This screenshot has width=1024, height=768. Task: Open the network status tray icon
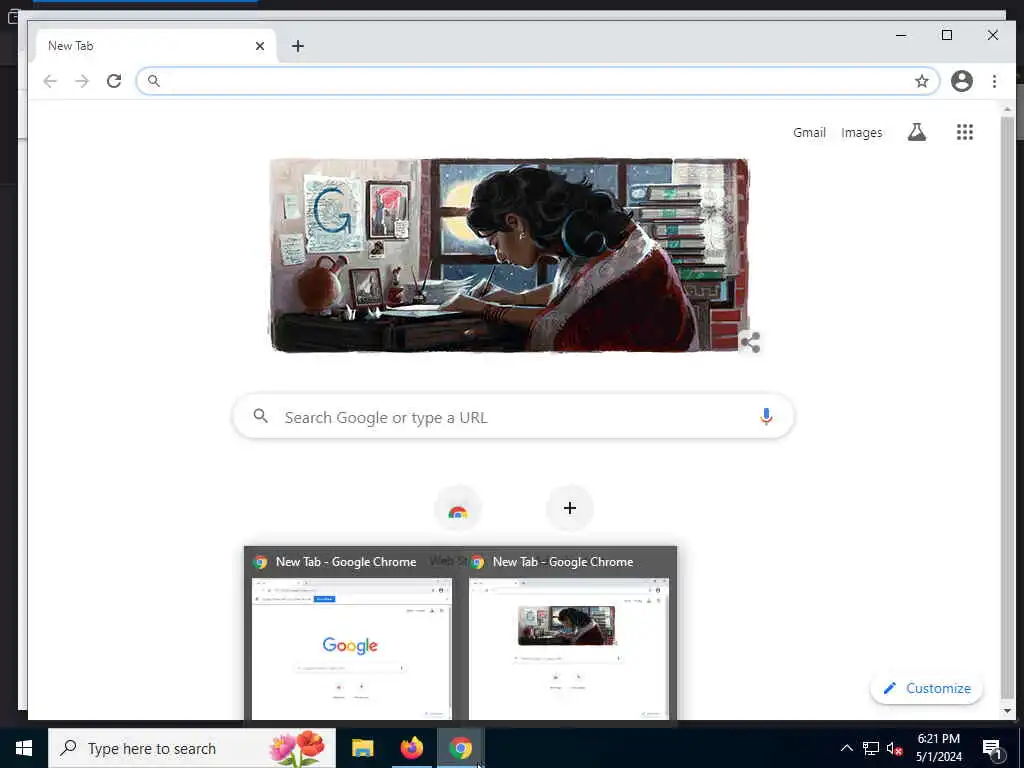[x=871, y=748]
